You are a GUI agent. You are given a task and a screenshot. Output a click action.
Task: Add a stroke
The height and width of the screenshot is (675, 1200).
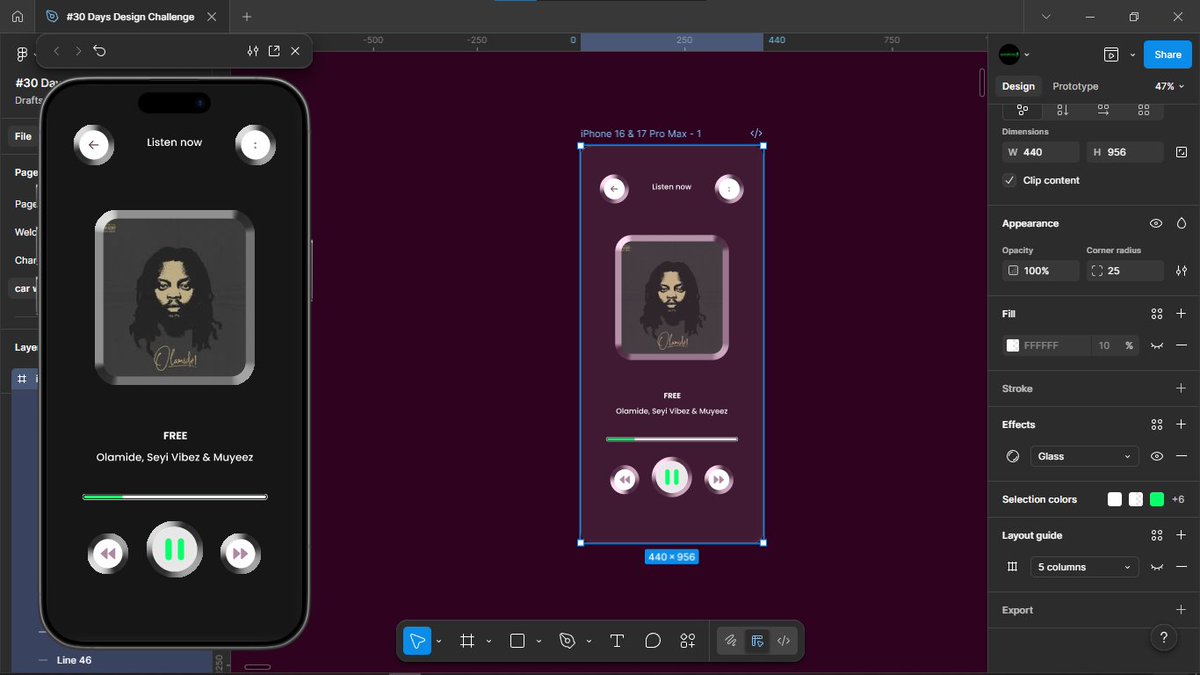pyautogui.click(x=1181, y=388)
